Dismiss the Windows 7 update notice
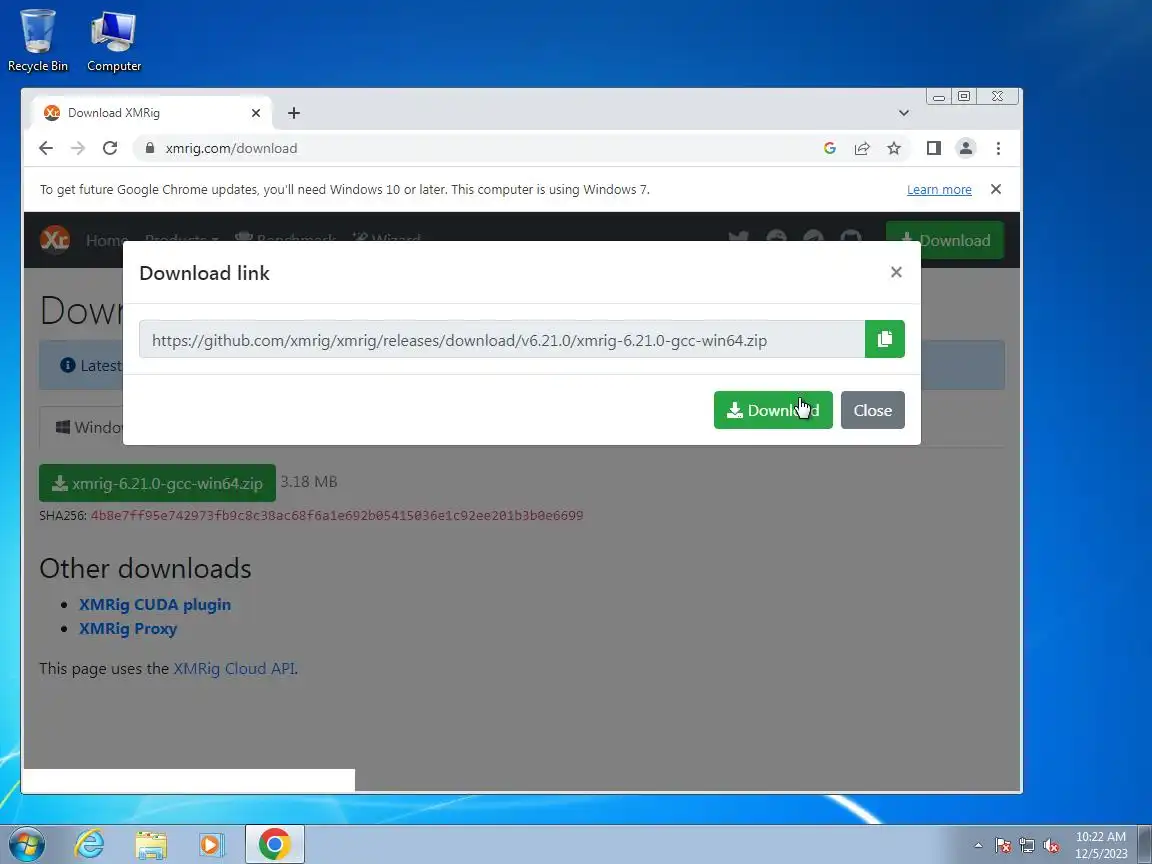Viewport: 1152px width, 864px height. pos(996,189)
